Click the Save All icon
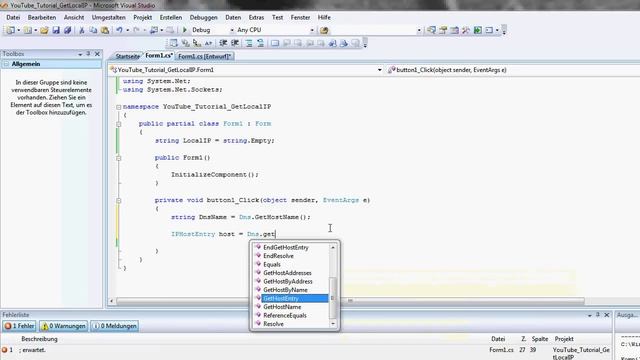Viewport: 640px width, 360px height. click(x=67, y=30)
